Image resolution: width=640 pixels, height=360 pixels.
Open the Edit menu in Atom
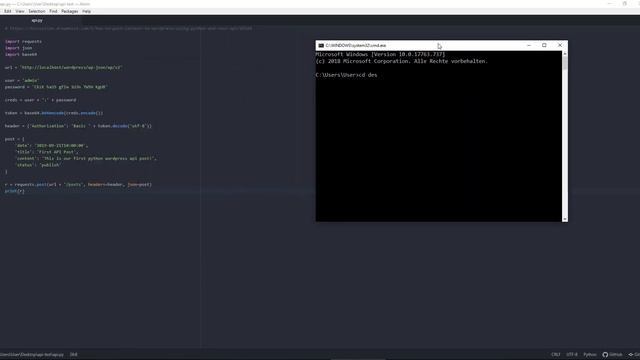pyautogui.click(x=8, y=11)
